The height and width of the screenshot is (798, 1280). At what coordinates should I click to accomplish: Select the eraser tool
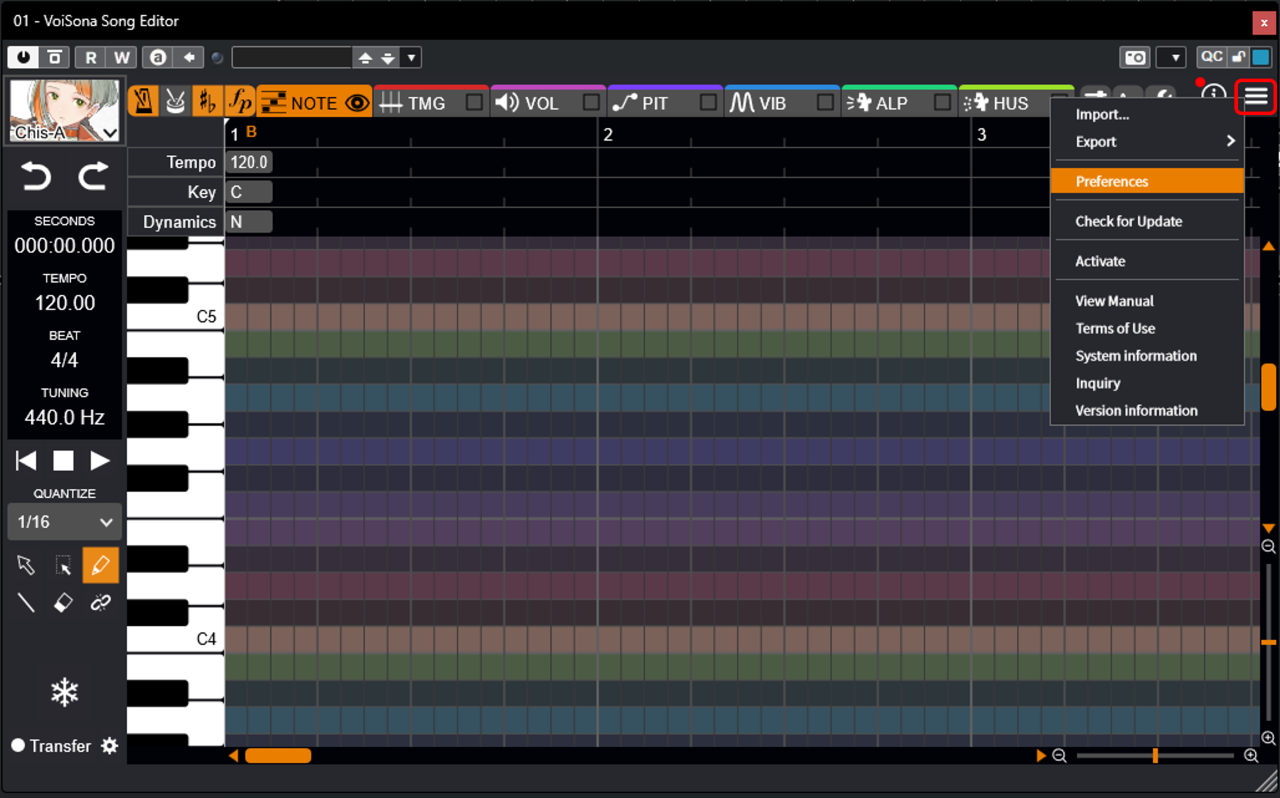[63, 602]
